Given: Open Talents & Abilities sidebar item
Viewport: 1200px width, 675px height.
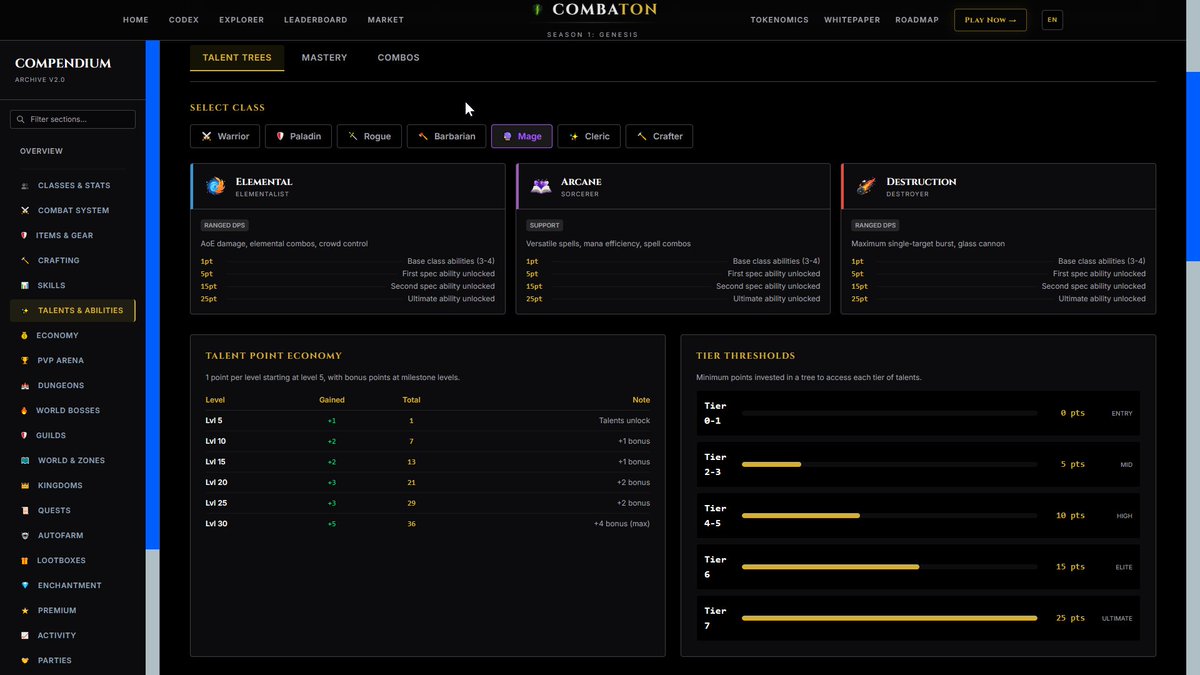Looking at the screenshot, I should pyautogui.click(x=72, y=311).
